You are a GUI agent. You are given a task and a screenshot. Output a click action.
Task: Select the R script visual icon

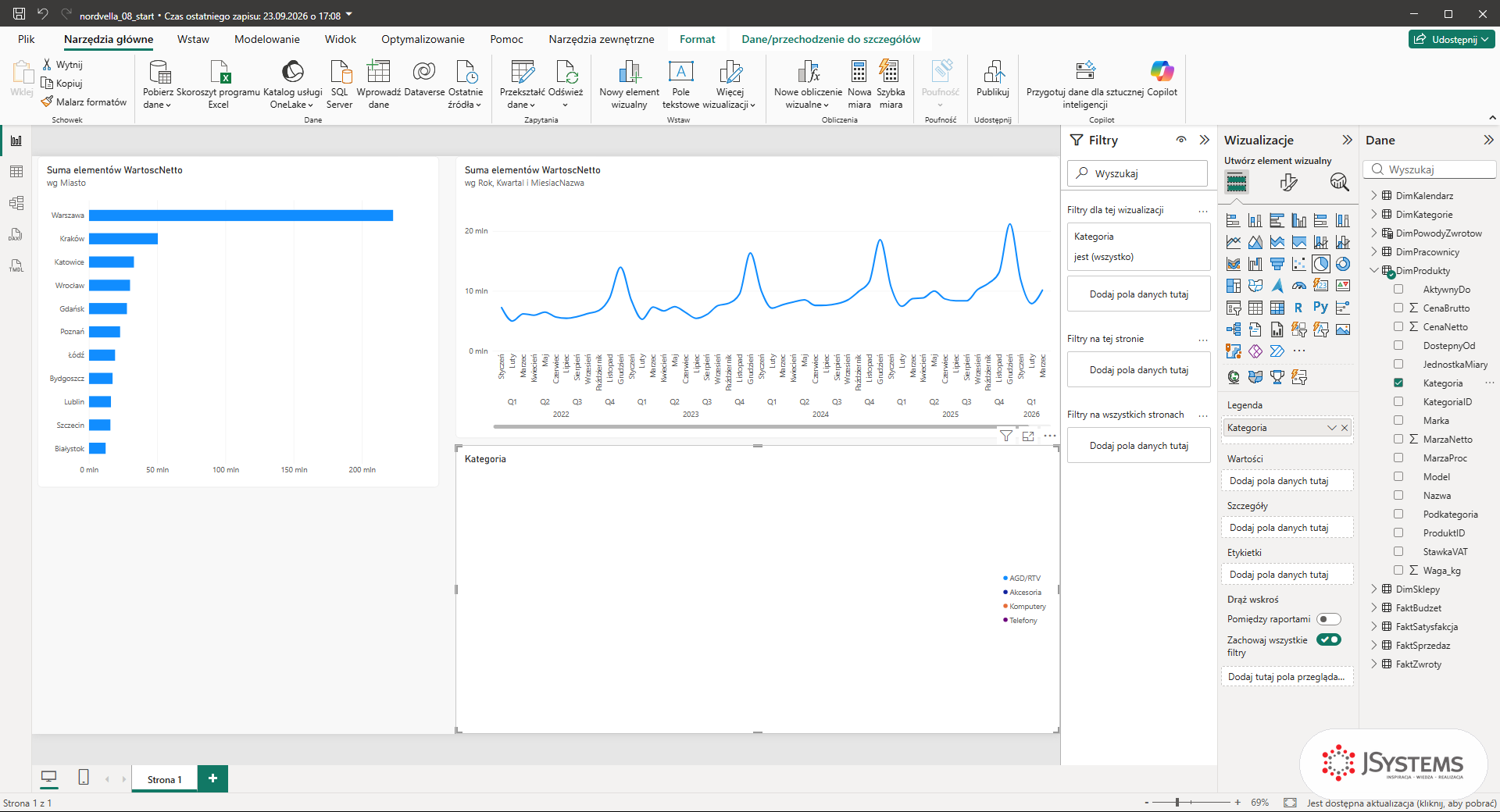1298,308
